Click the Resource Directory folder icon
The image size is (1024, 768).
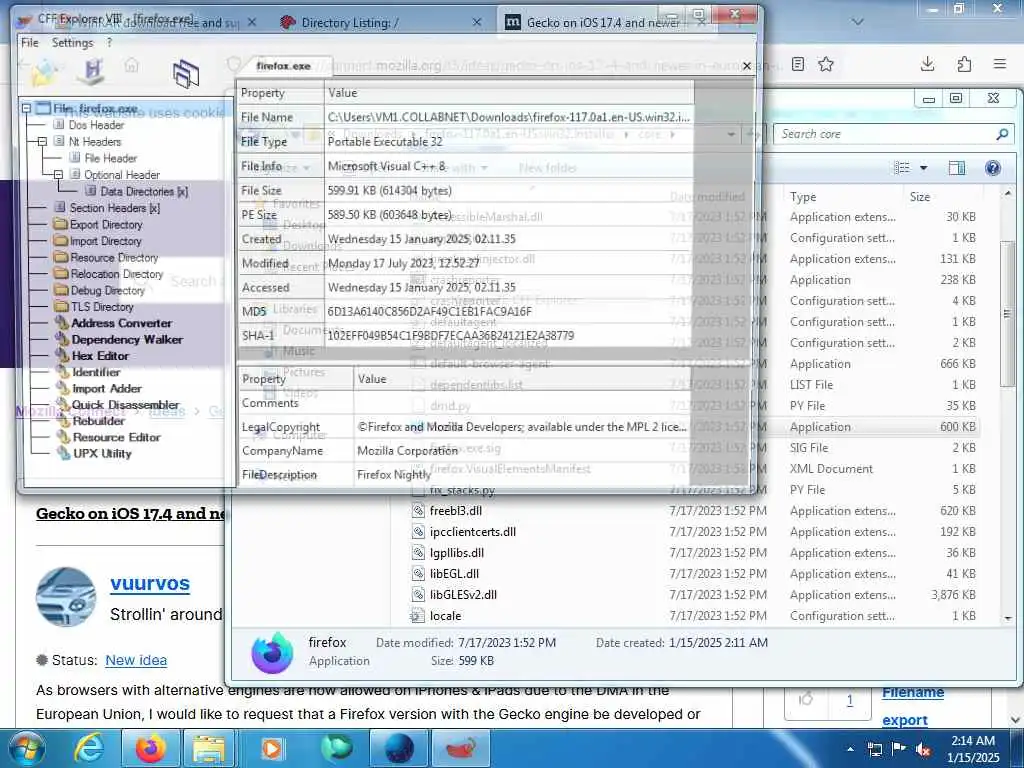click(x=61, y=257)
